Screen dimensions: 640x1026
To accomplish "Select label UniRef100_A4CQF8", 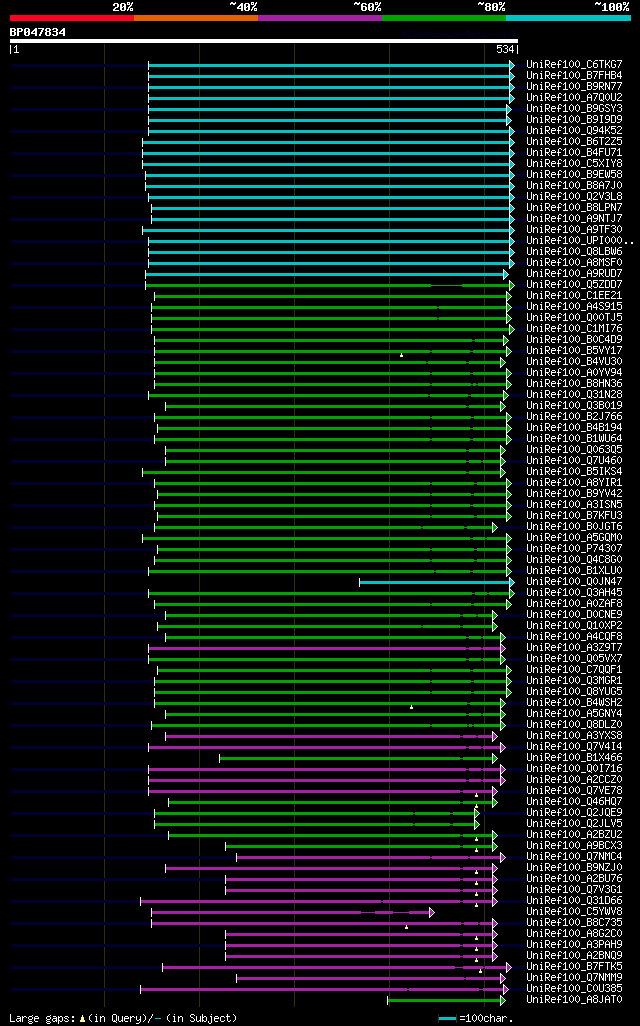I will [x=574, y=637].
